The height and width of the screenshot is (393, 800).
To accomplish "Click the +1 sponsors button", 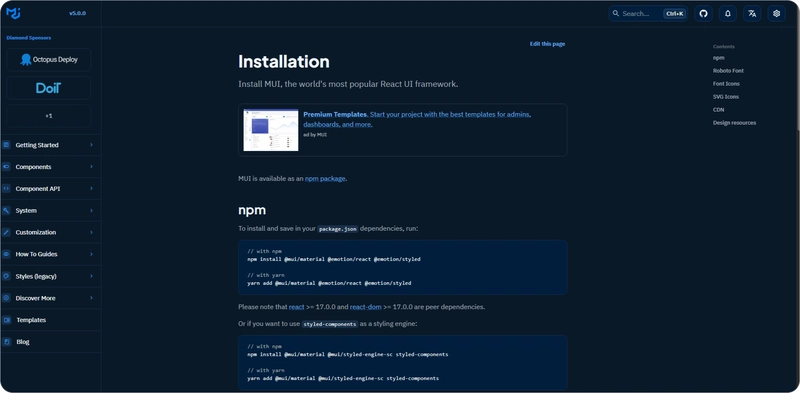I will pos(48,116).
